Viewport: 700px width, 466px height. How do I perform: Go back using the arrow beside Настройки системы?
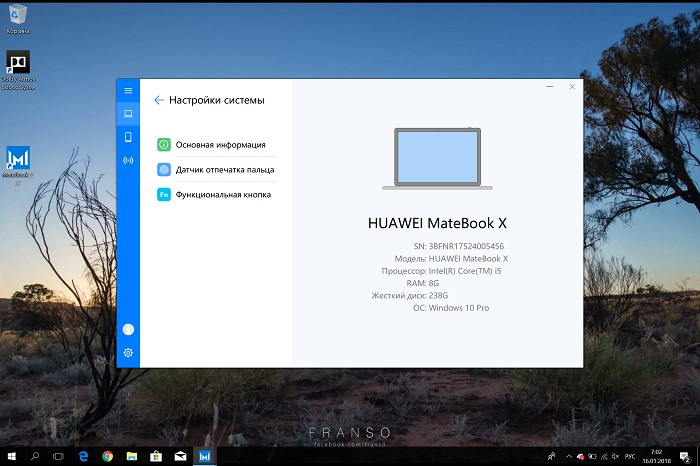coord(159,100)
